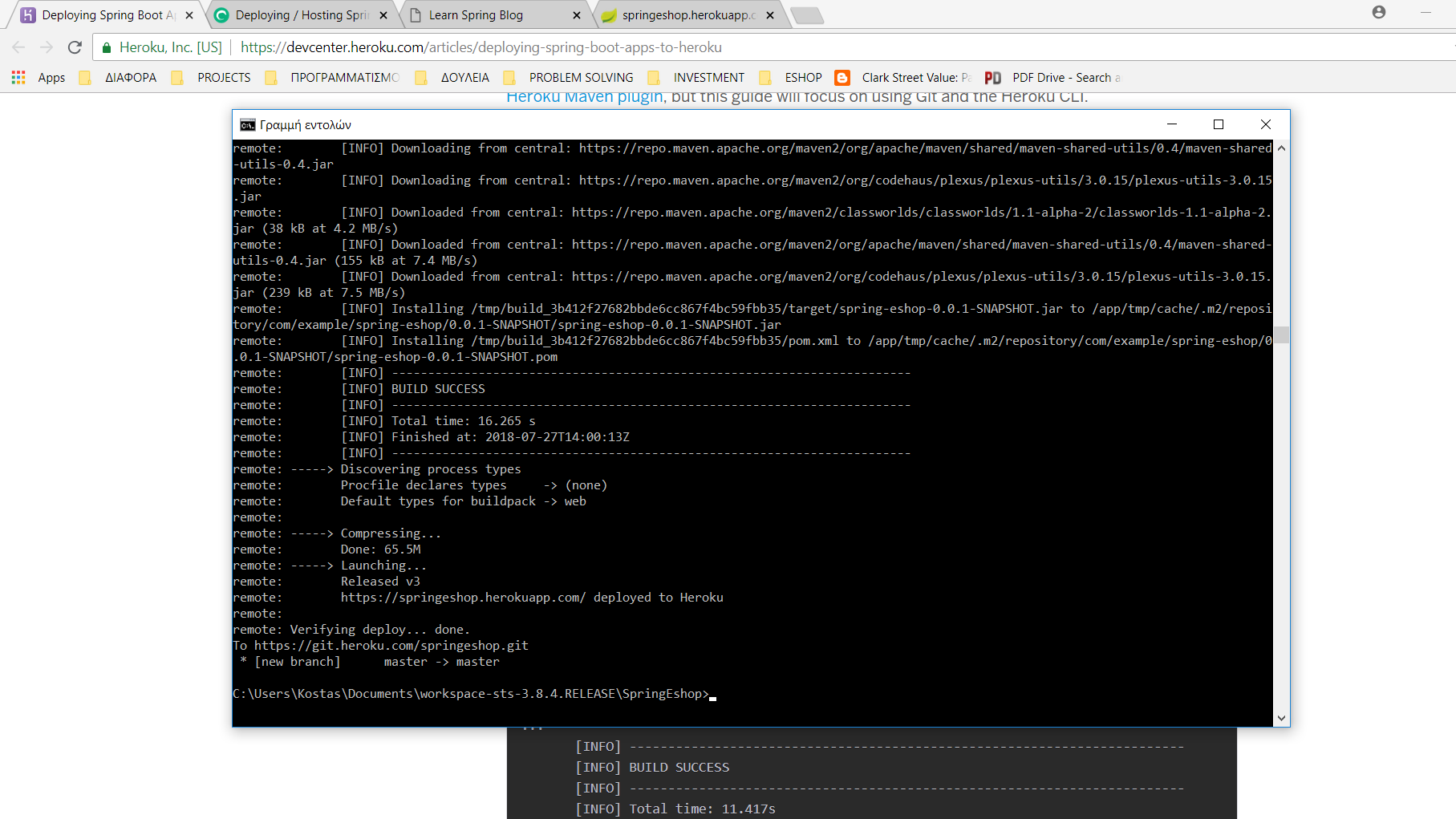1456x819 pixels.
Task: Click the console scrollbar down arrow
Action: pos(1281,718)
